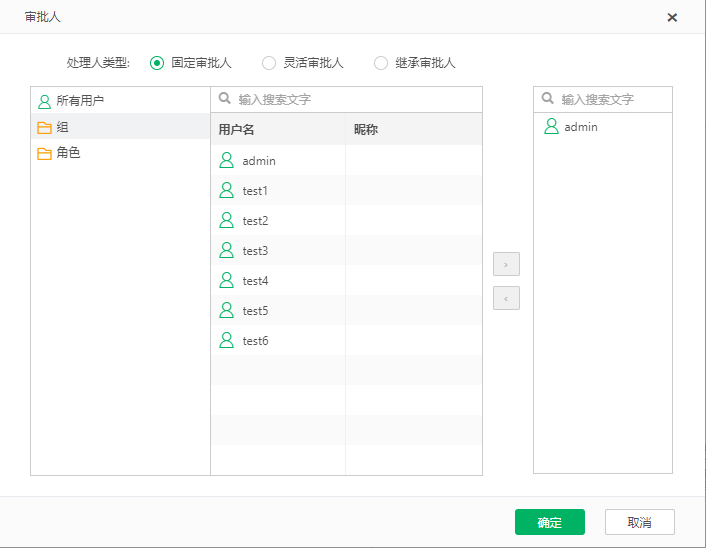Select the test2 user name
Viewport: 706px width, 548px height.
coord(255,221)
